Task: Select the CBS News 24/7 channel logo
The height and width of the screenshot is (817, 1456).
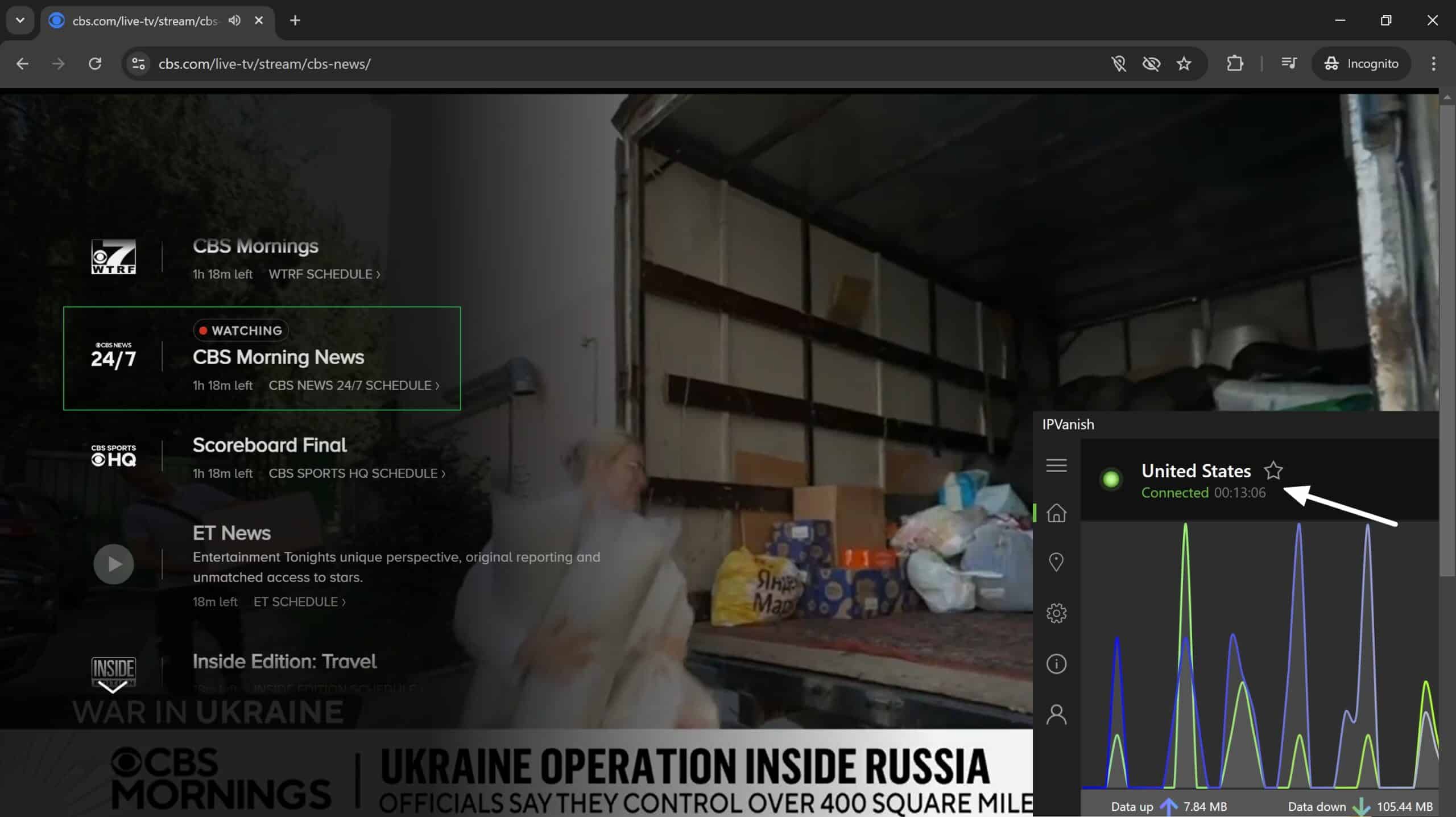Action: coord(114,356)
